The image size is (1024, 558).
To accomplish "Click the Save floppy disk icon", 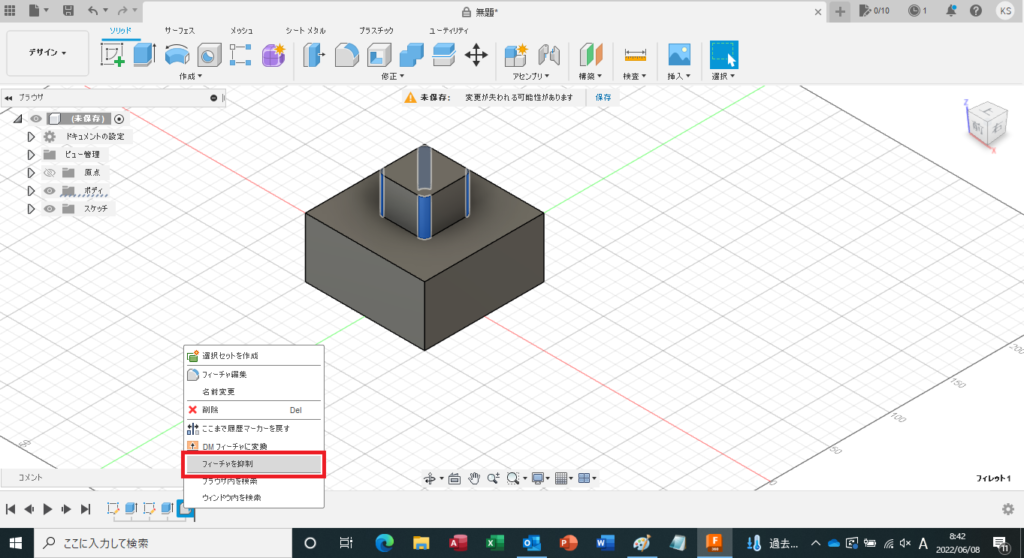I will [68, 10].
